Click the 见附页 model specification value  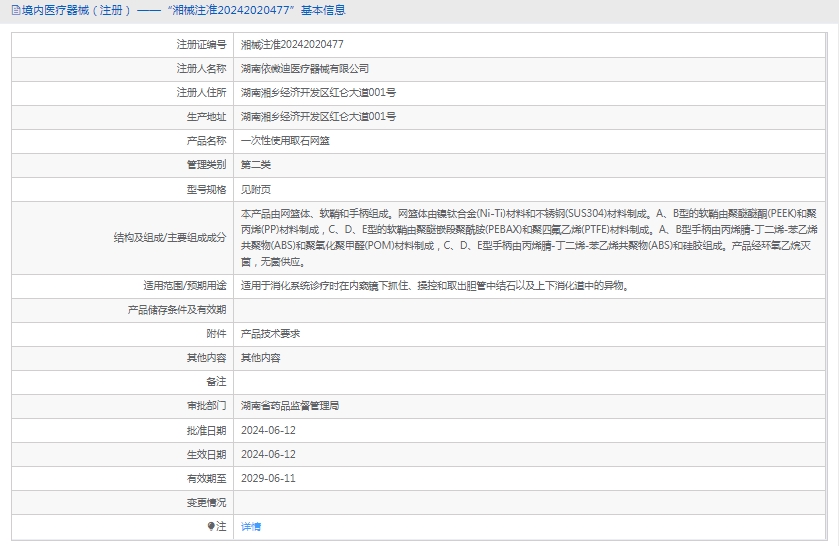click(x=256, y=189)
